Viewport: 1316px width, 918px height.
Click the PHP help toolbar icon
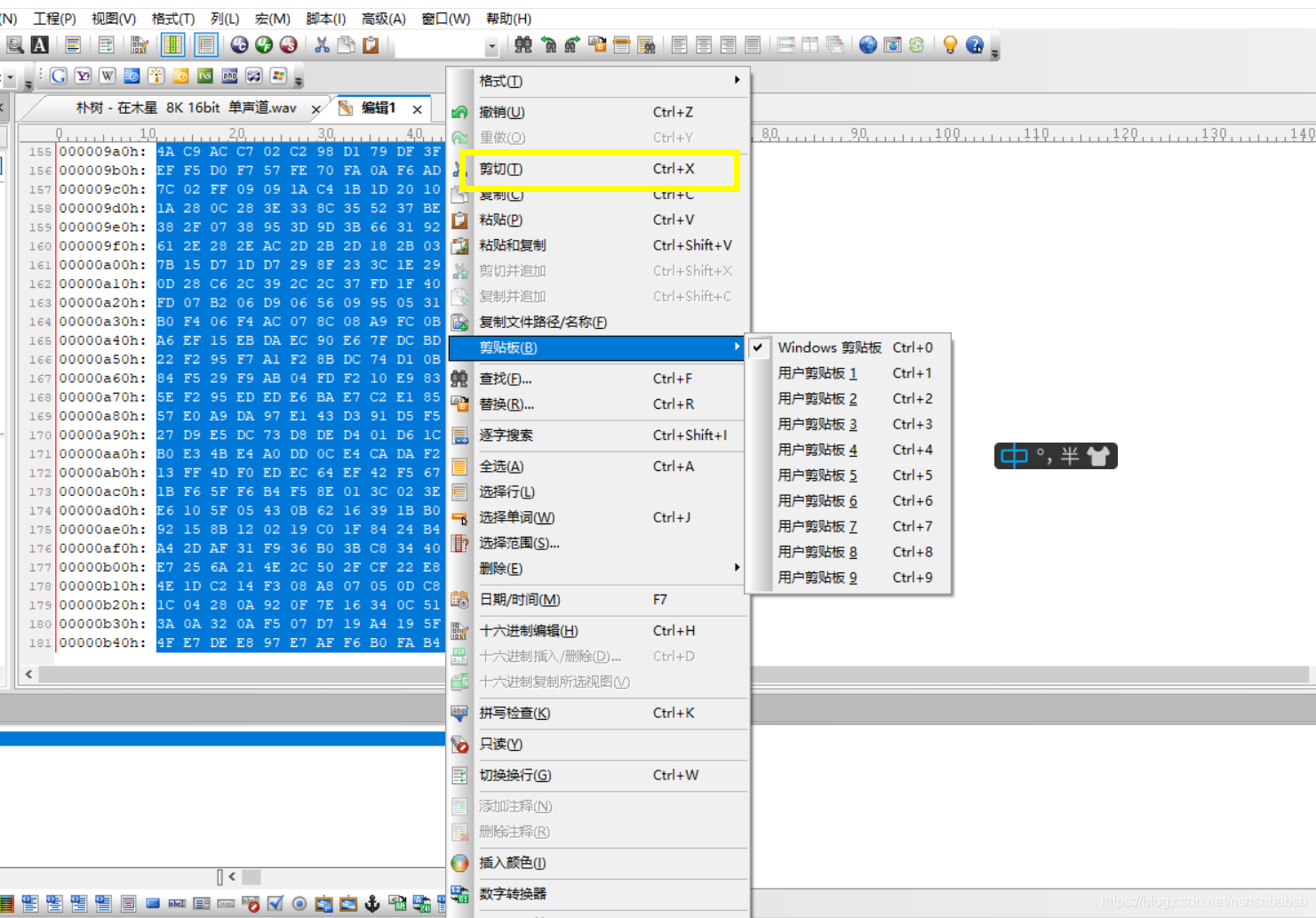click(x=229, y=76)
